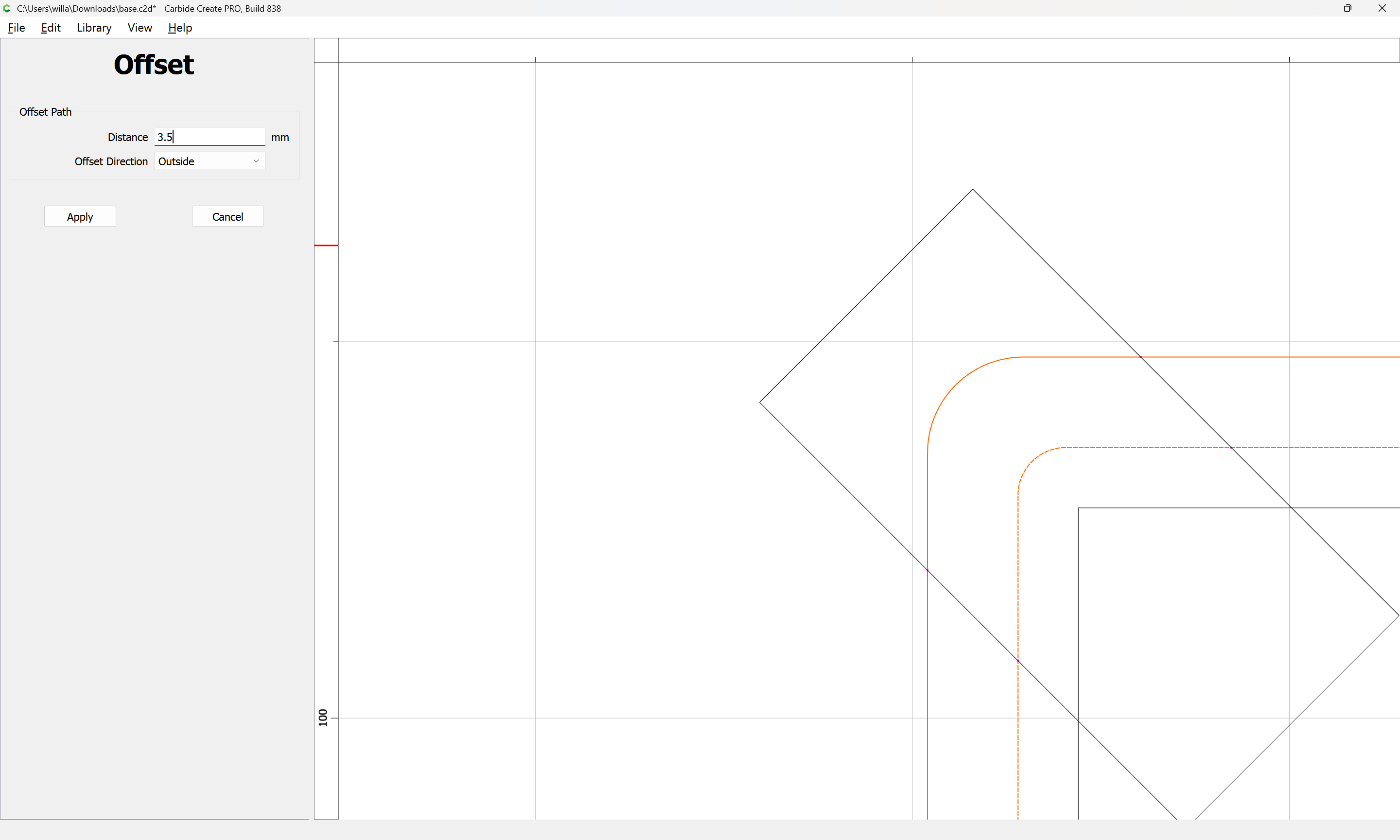Open the Library menu
The image size is (1400, 840).
[x=94, y=28]
